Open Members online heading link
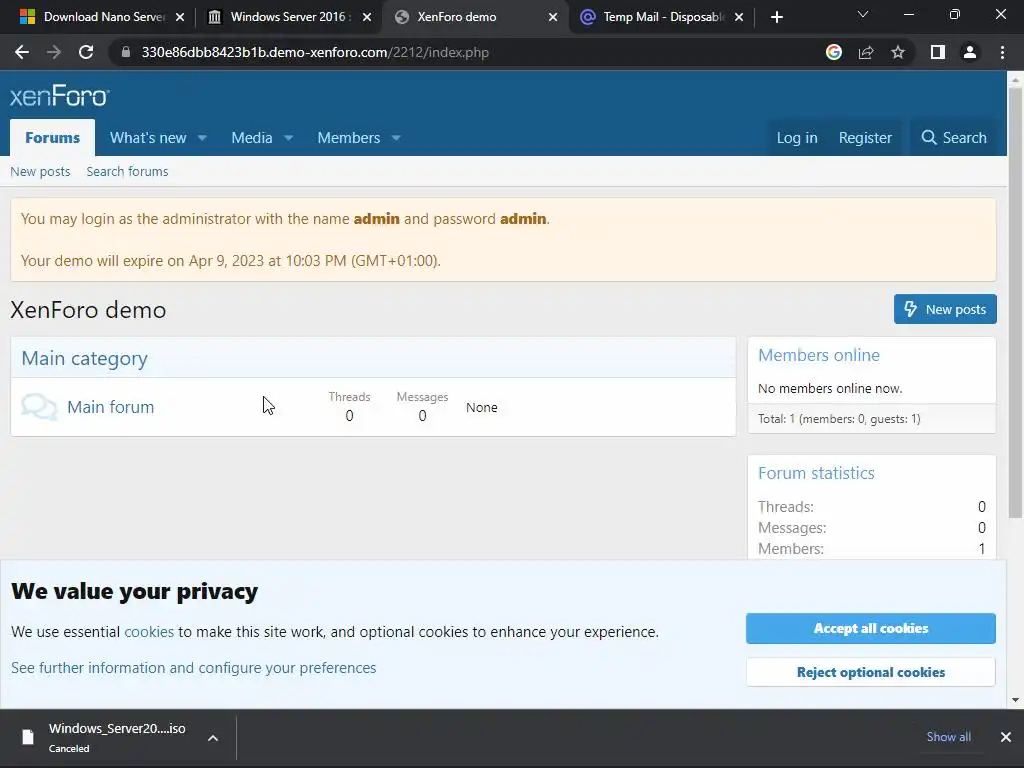This screenshot has height=768, width=1024. [x=818, y=355]
